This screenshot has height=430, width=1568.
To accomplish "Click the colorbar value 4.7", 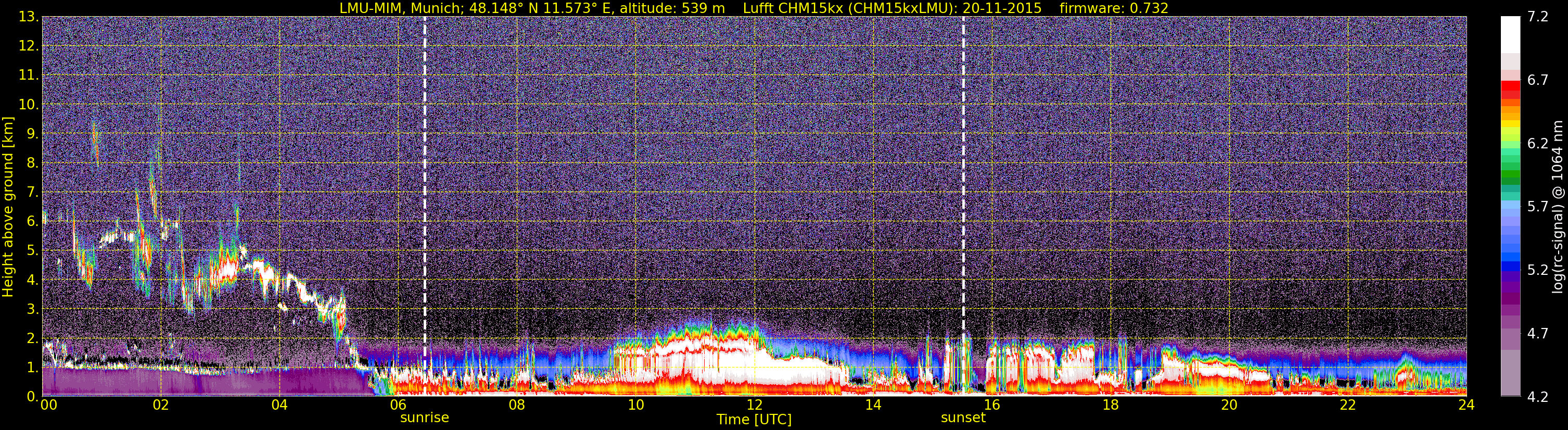I will click(x=1538, y=333).
